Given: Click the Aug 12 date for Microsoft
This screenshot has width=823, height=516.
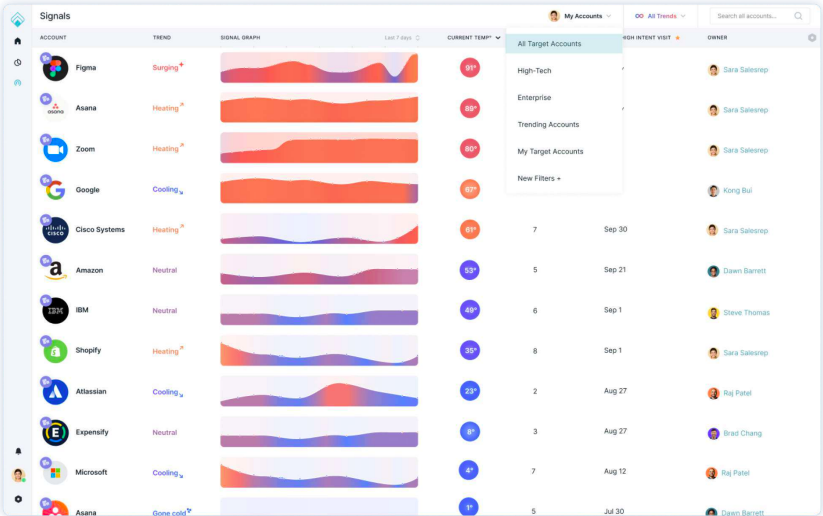Looking at the screenshot, I should click(615, 471).
